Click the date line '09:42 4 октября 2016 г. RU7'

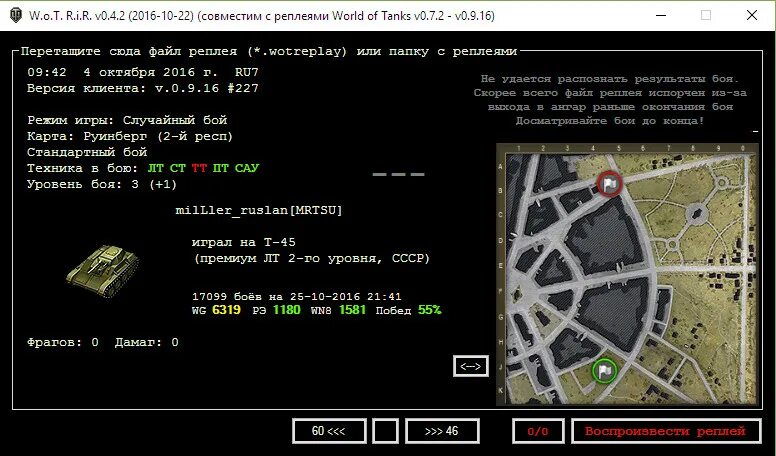coord(143,72)
